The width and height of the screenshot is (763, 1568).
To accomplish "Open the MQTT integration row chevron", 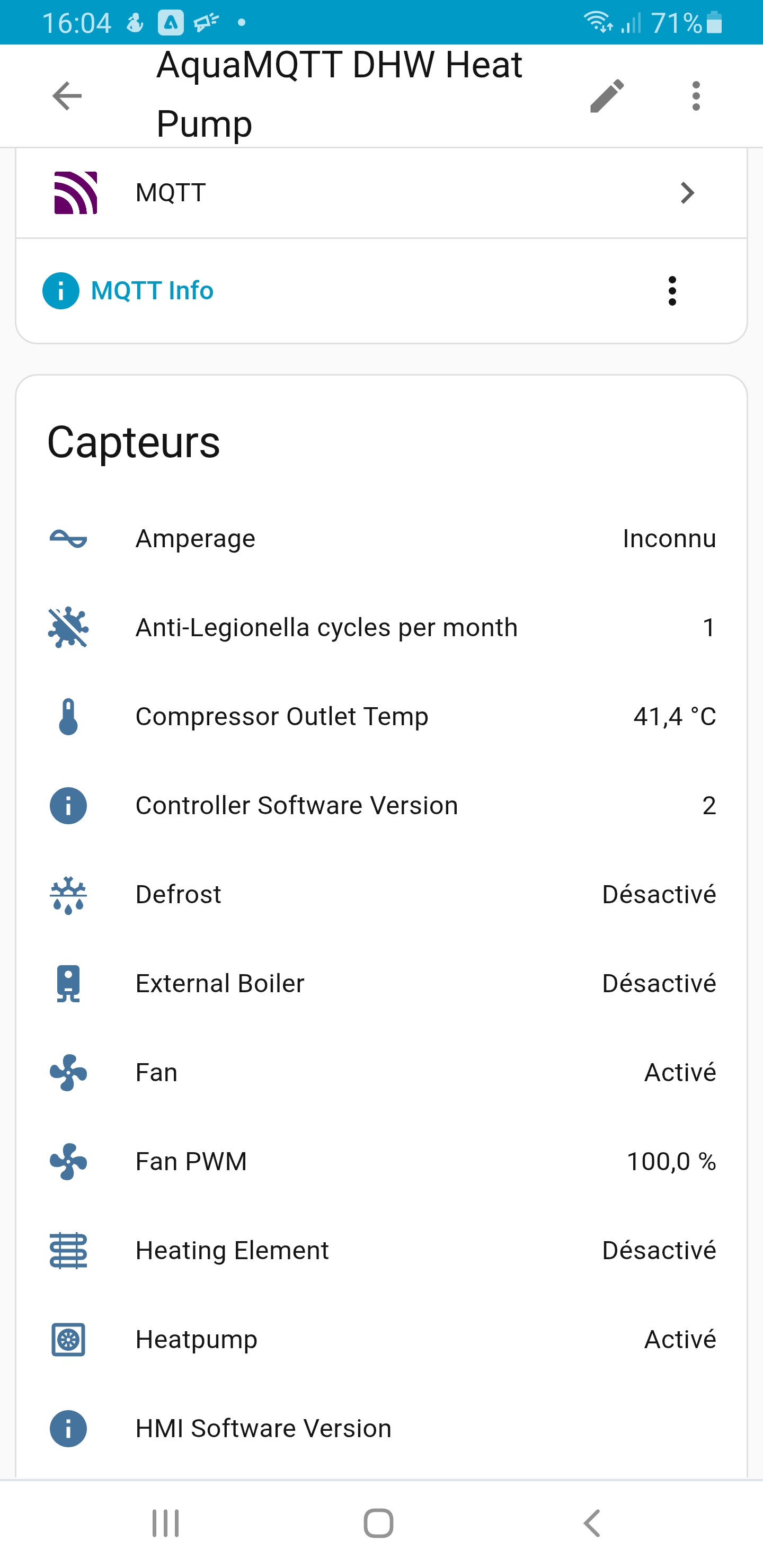I will click(687, 193).
